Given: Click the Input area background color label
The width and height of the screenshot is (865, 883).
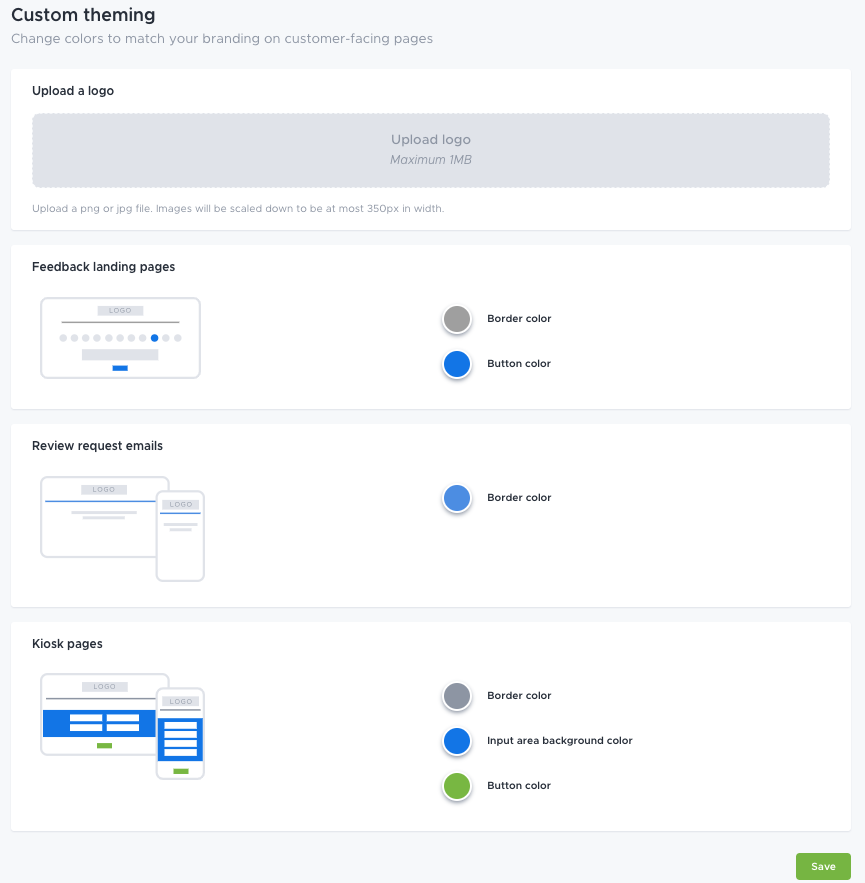Looking at the screenshot, I should point(560,741).
